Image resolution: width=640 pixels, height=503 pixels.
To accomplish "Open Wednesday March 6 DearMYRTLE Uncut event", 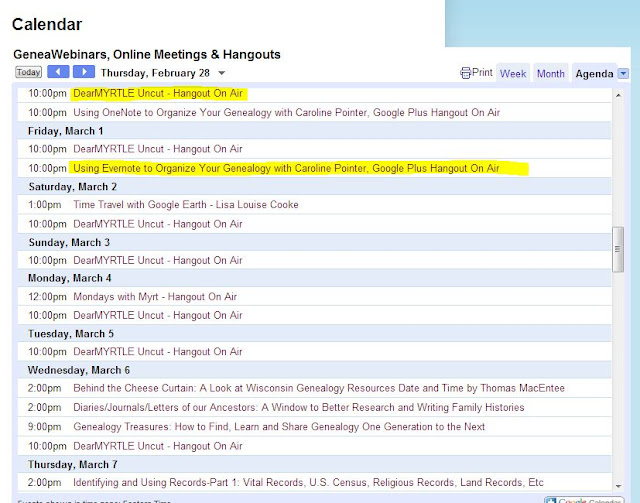I will [x=158, y=446].
